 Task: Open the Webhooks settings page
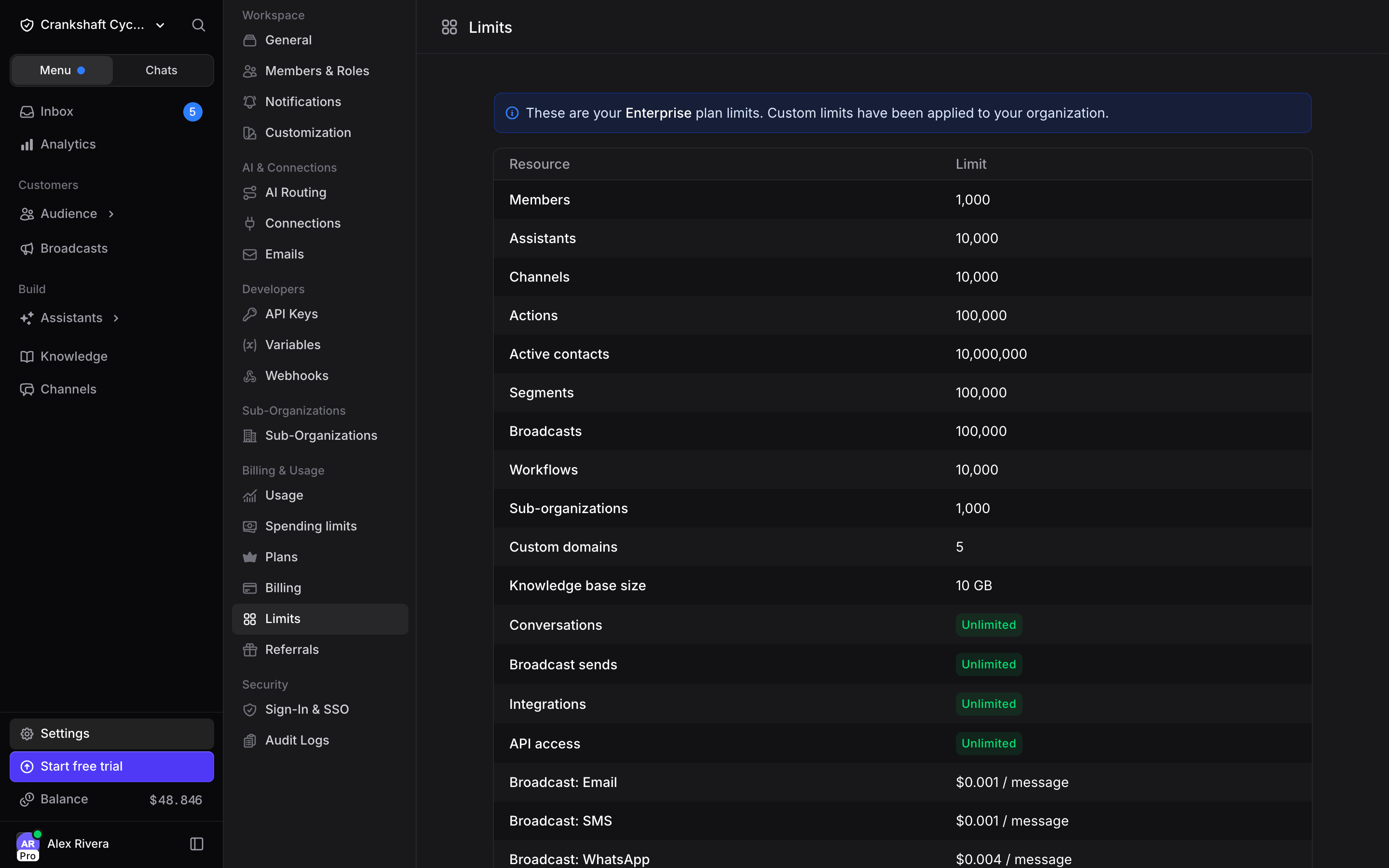(320, 376)
